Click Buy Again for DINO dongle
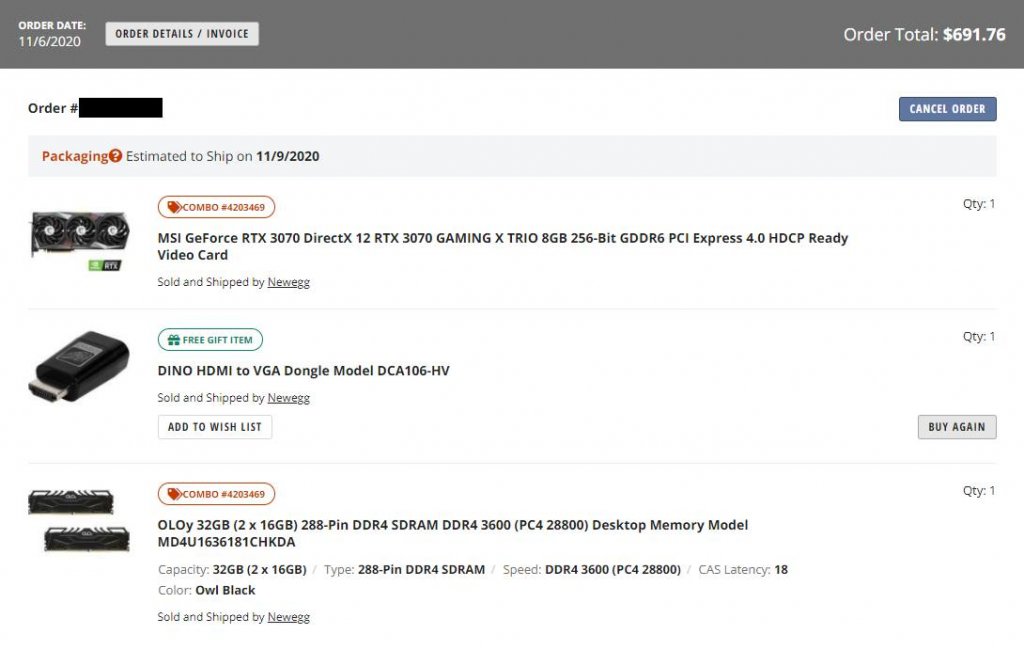1024x650 pixels. [x=957, y=427]
